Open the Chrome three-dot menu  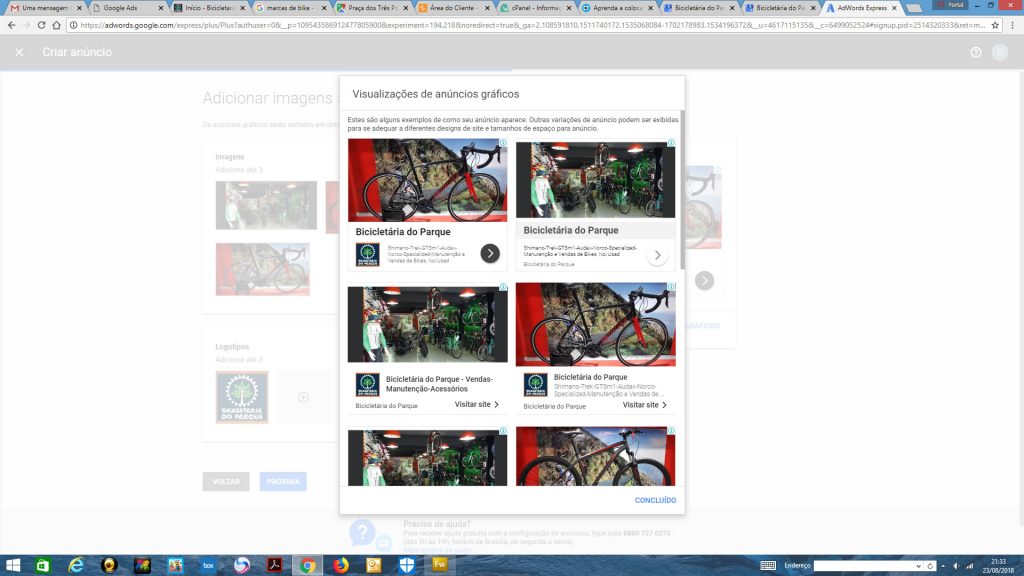tap(1013, 25)
